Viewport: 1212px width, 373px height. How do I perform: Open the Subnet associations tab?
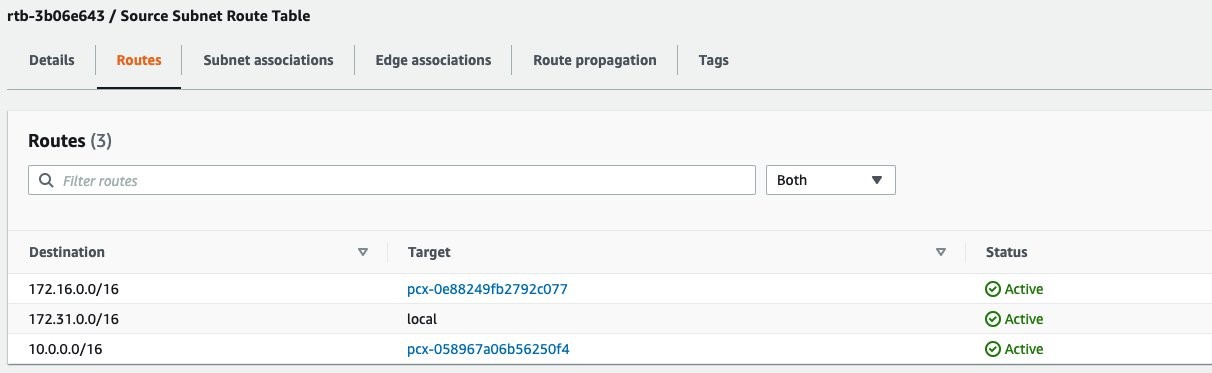point(268,60)
